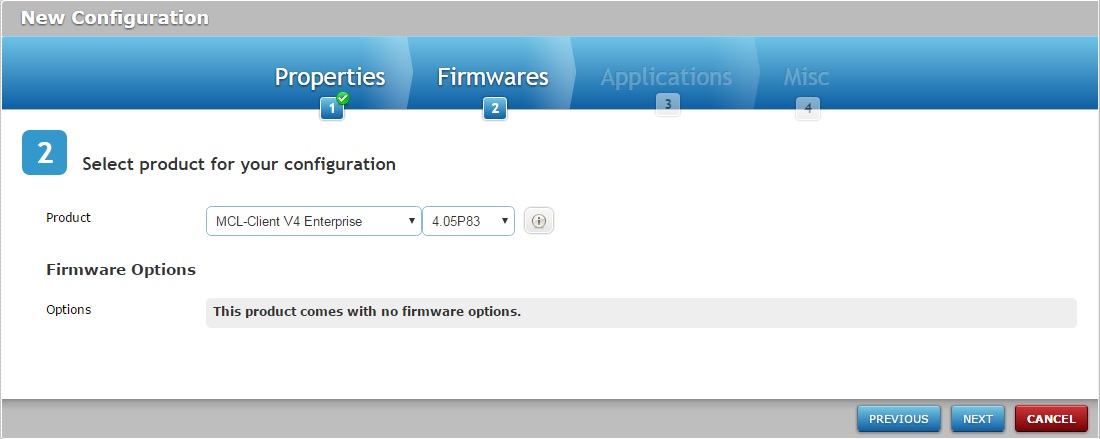The image size is (1100, 439).
Task: Click 'Select product for your configuration' heading
Action: click(239, 165)
